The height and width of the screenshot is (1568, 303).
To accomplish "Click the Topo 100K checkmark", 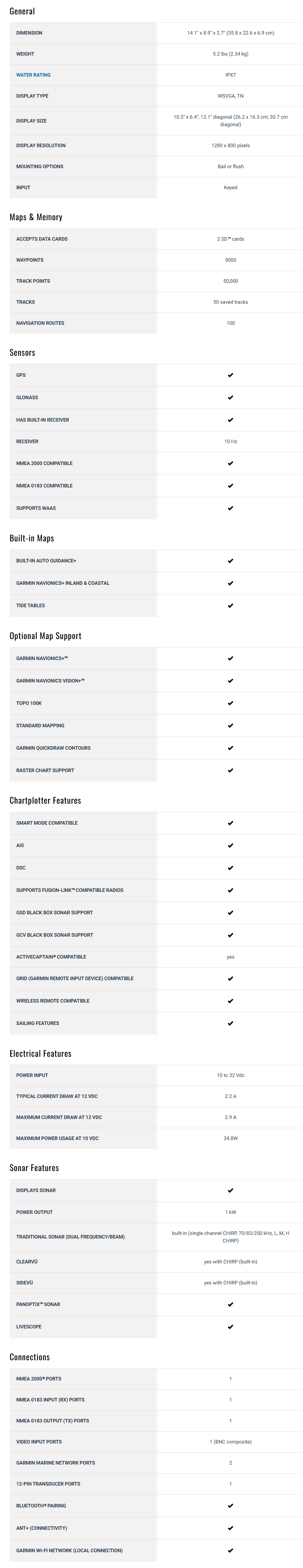I will (230, 703).
